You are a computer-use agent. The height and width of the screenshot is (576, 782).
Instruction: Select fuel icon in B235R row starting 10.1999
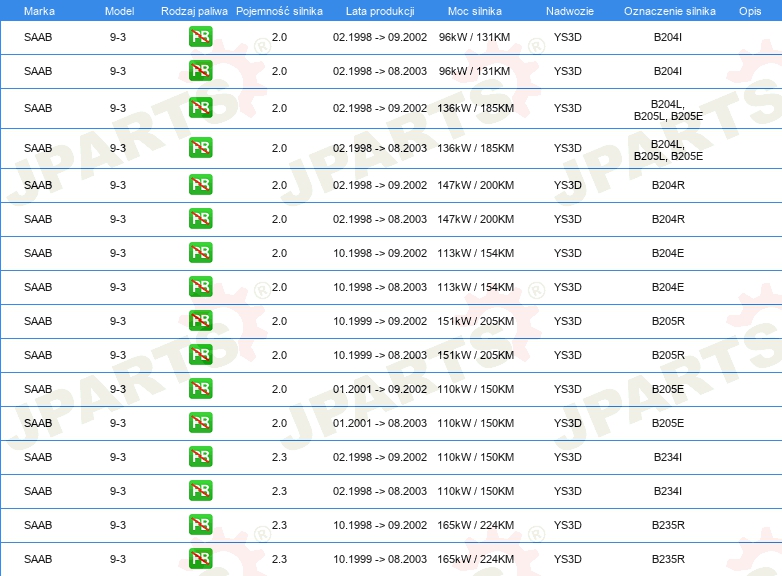(x=200, y=559)
